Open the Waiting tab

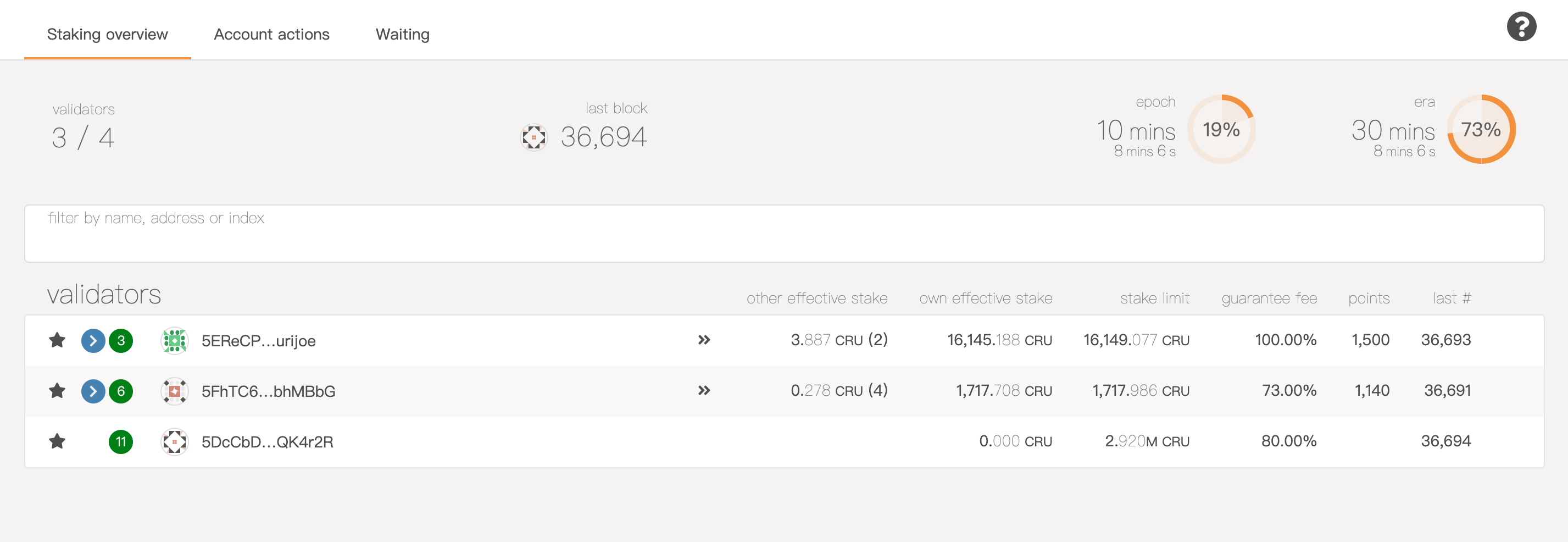tap(402, 34)
